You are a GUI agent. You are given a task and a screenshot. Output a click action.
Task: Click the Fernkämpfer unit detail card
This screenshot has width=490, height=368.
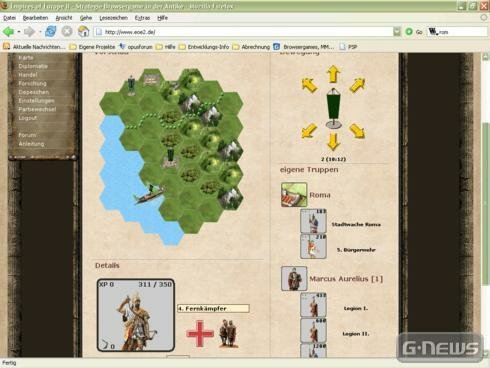click(x=136, y=315)
